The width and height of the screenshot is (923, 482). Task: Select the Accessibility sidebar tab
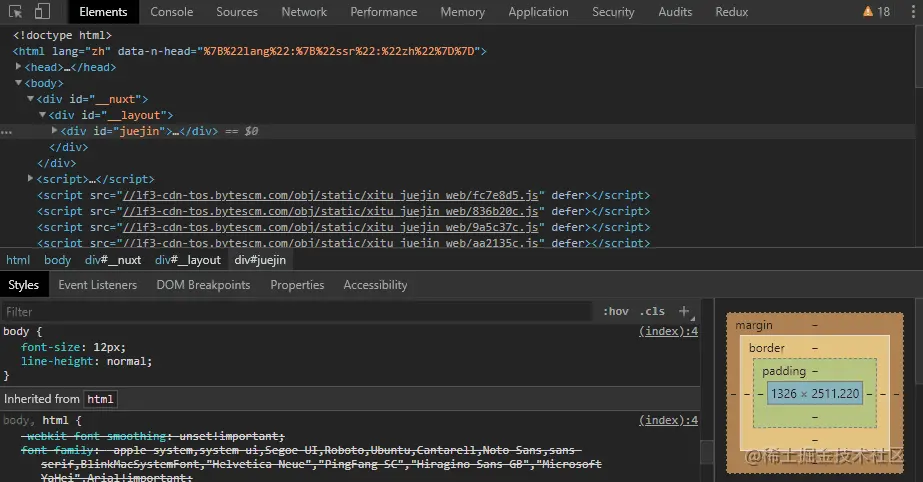point(375,285)
